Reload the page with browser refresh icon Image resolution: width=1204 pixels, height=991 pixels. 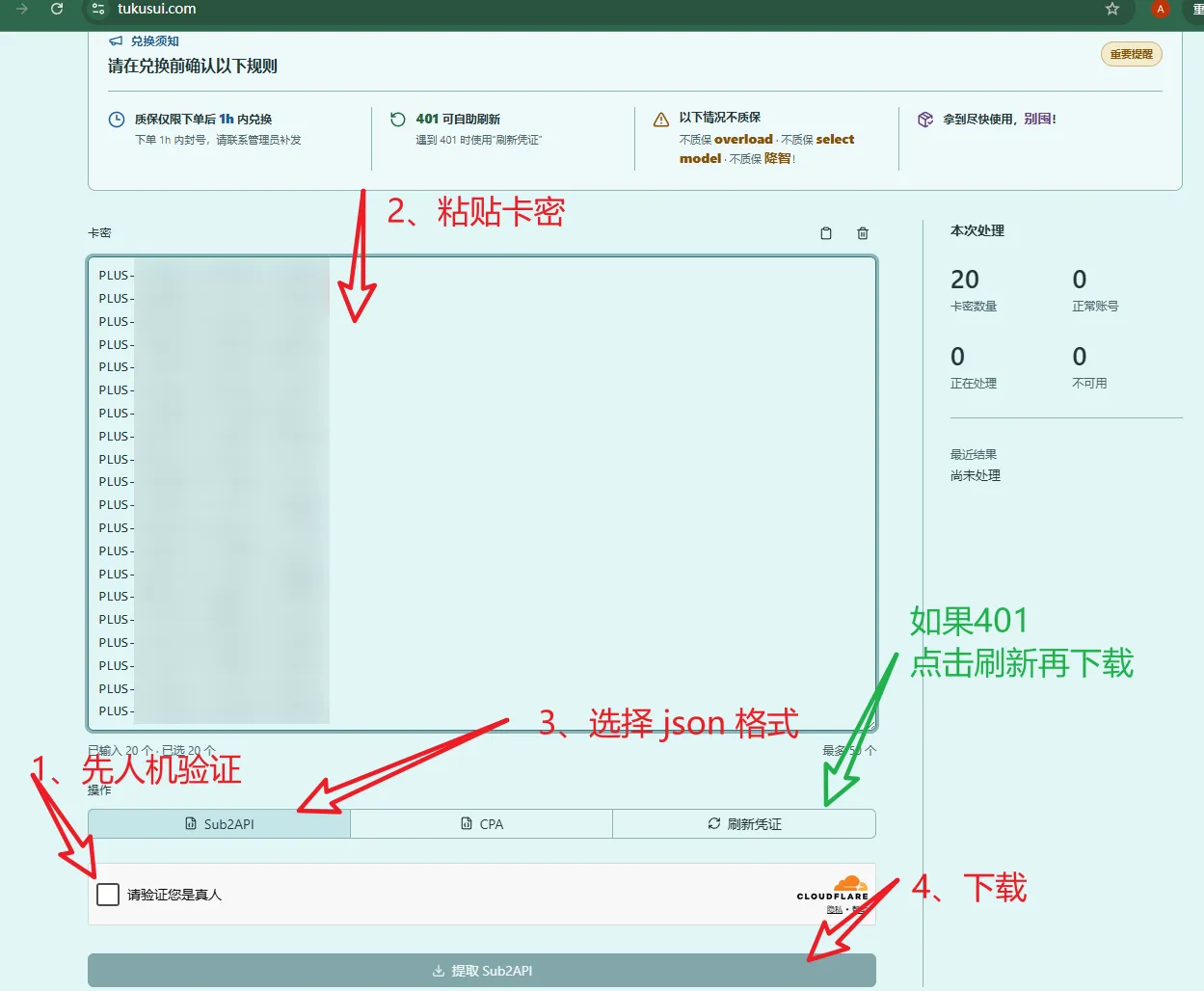57,9
